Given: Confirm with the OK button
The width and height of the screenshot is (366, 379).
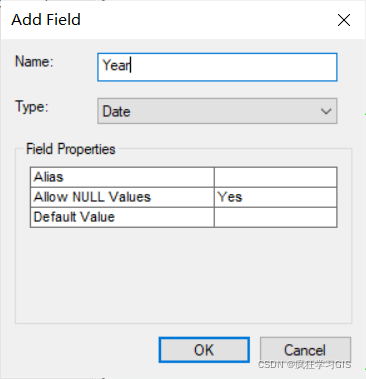Looking at the screenshot, I should point(204,350).
